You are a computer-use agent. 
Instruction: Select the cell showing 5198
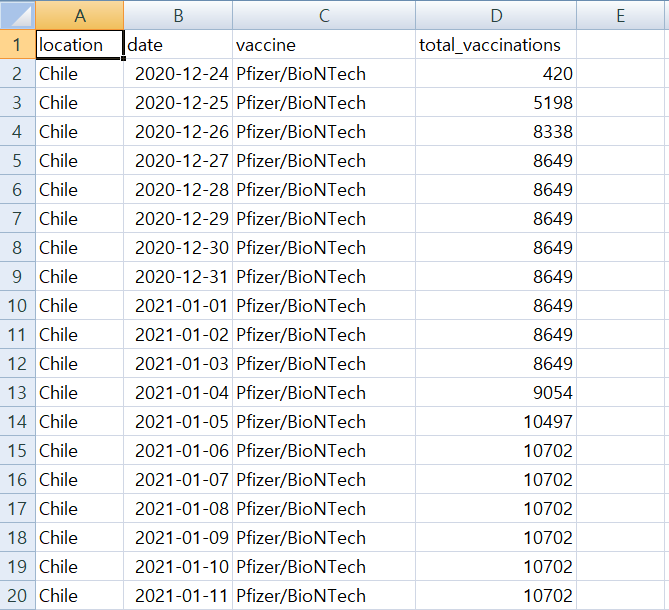[496, 102]
